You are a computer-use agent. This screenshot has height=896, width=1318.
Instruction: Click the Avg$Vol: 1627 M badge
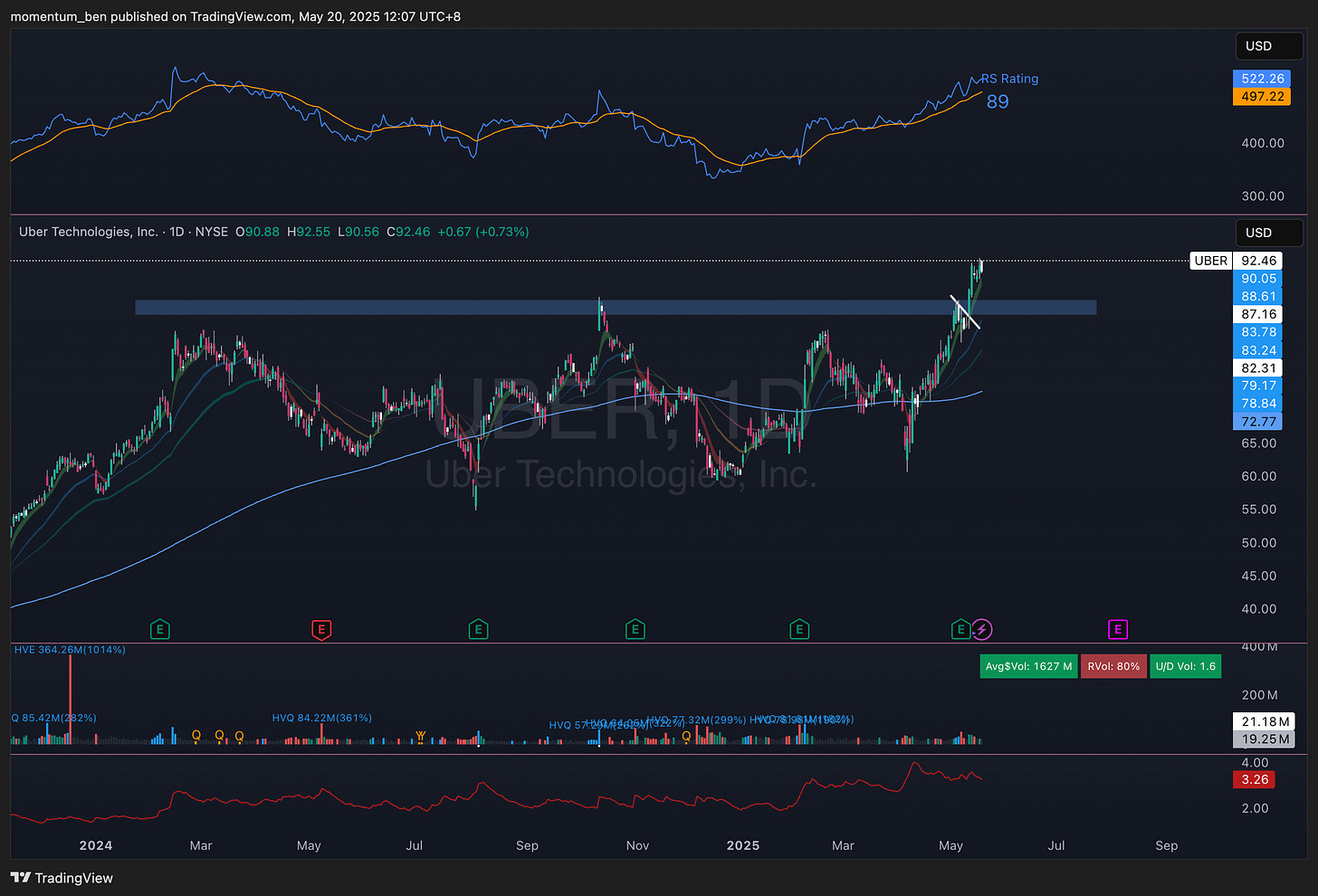(1028, 666)
